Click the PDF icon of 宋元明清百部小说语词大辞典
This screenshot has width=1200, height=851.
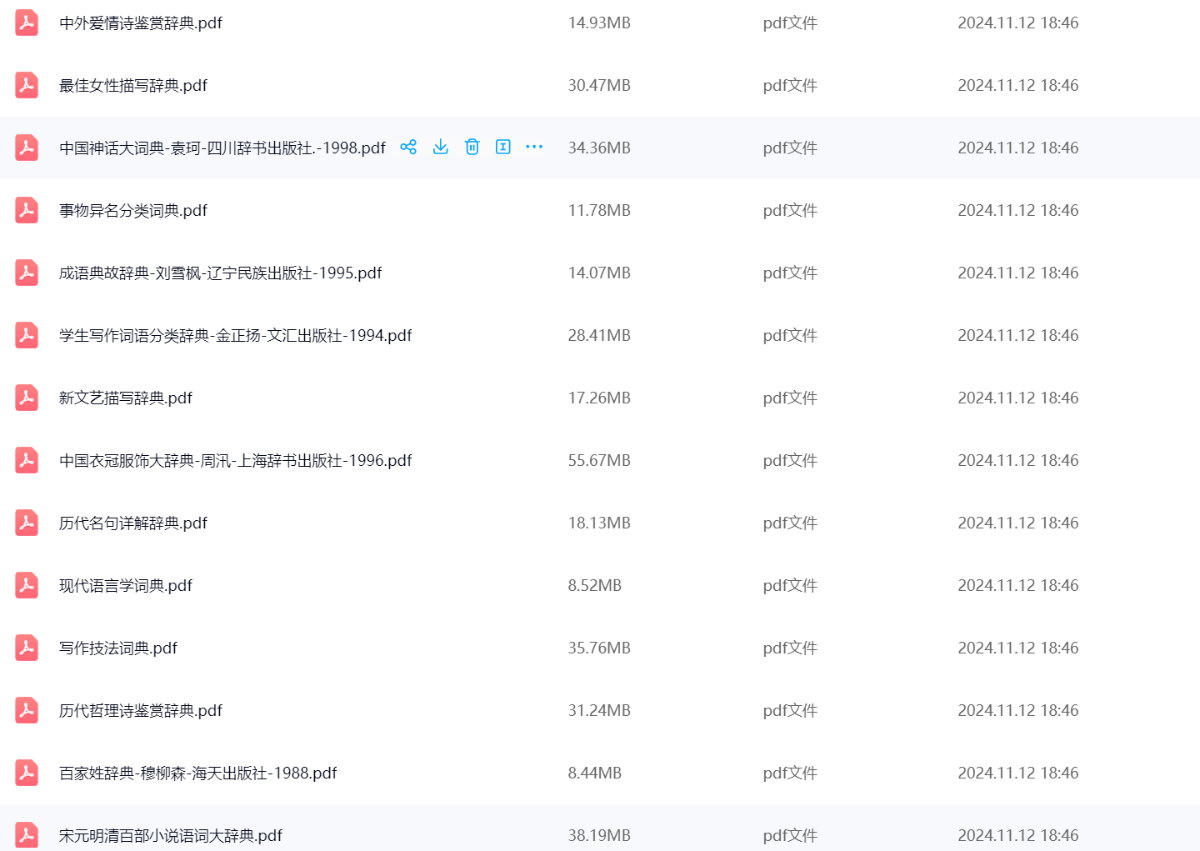26,835
